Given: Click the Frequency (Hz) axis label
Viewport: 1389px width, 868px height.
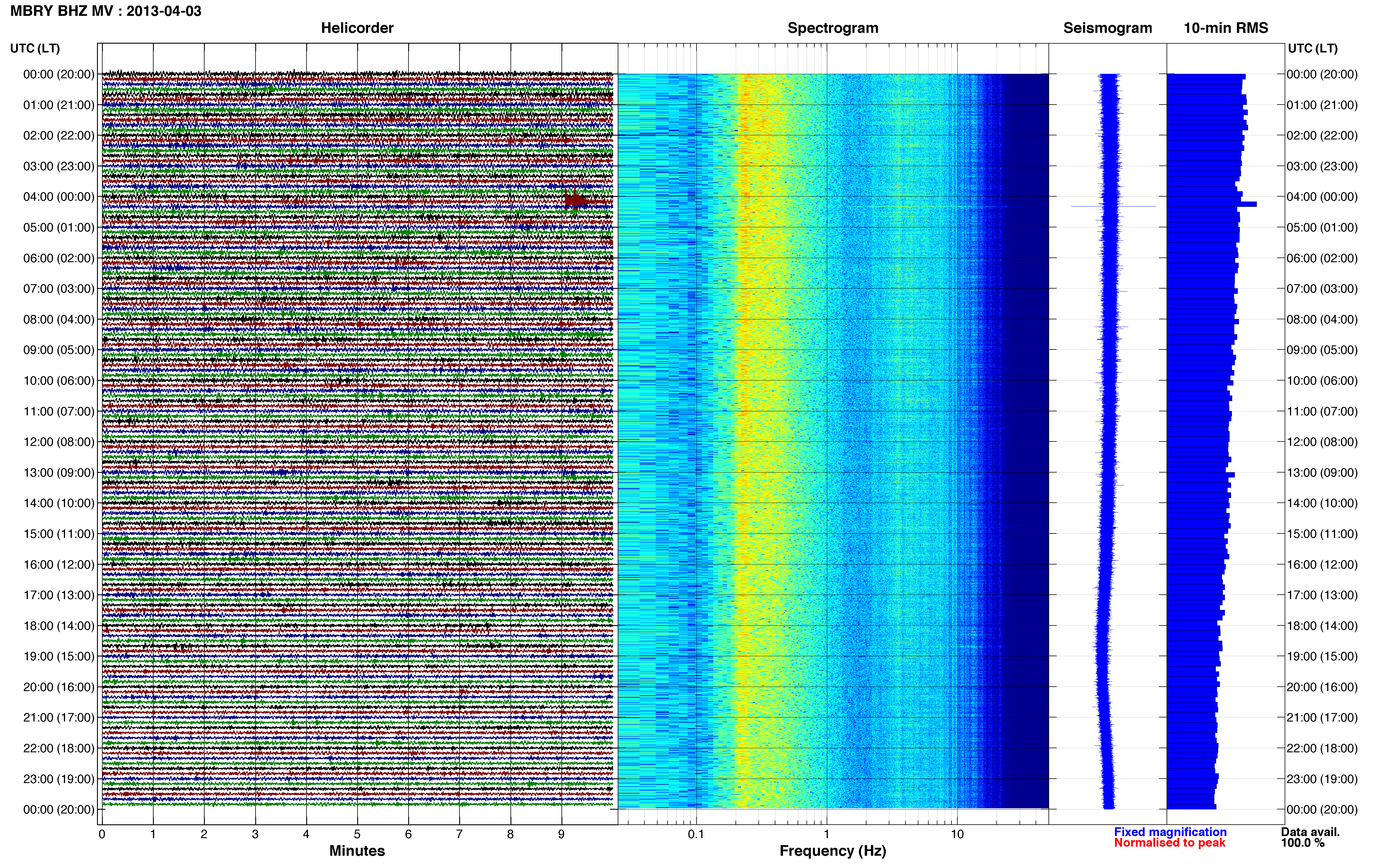Looking at the screenshot, I should pos(833,851).
